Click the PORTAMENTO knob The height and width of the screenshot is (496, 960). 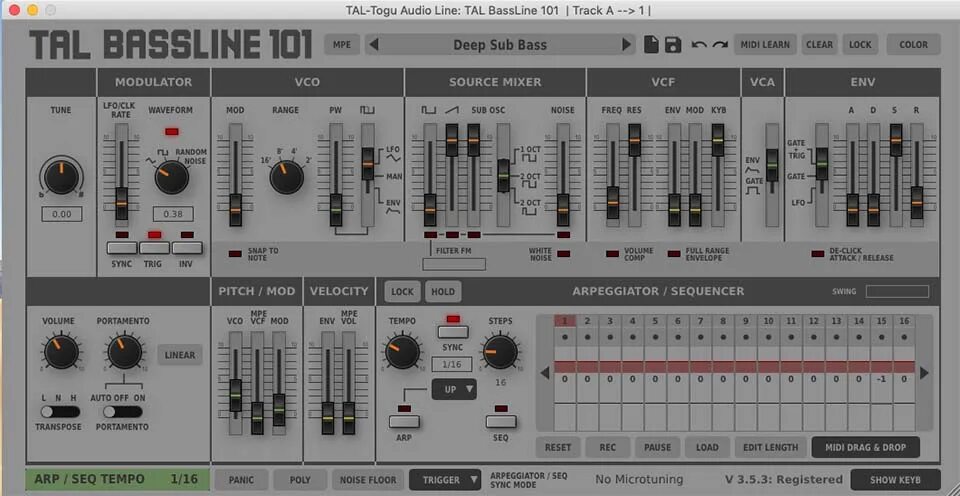pyautogui.click(x=125, y=351)
